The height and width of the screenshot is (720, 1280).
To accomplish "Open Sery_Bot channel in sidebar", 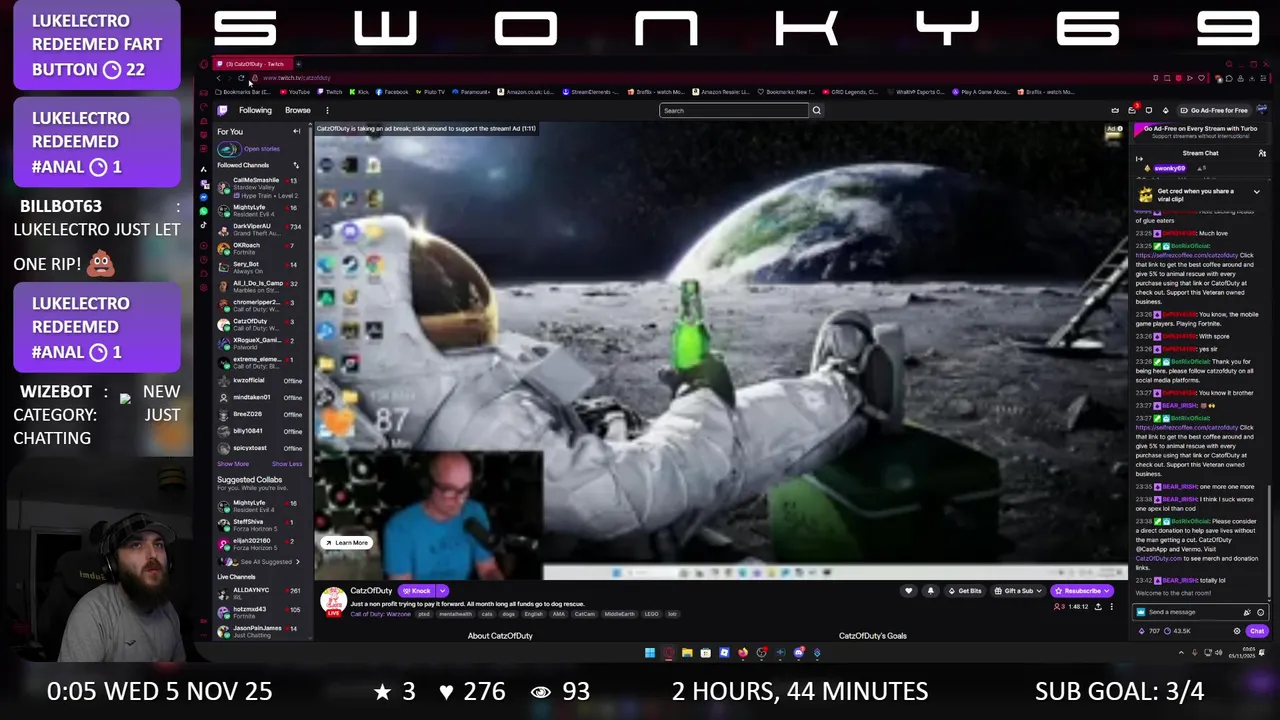I will coord(260,267).
